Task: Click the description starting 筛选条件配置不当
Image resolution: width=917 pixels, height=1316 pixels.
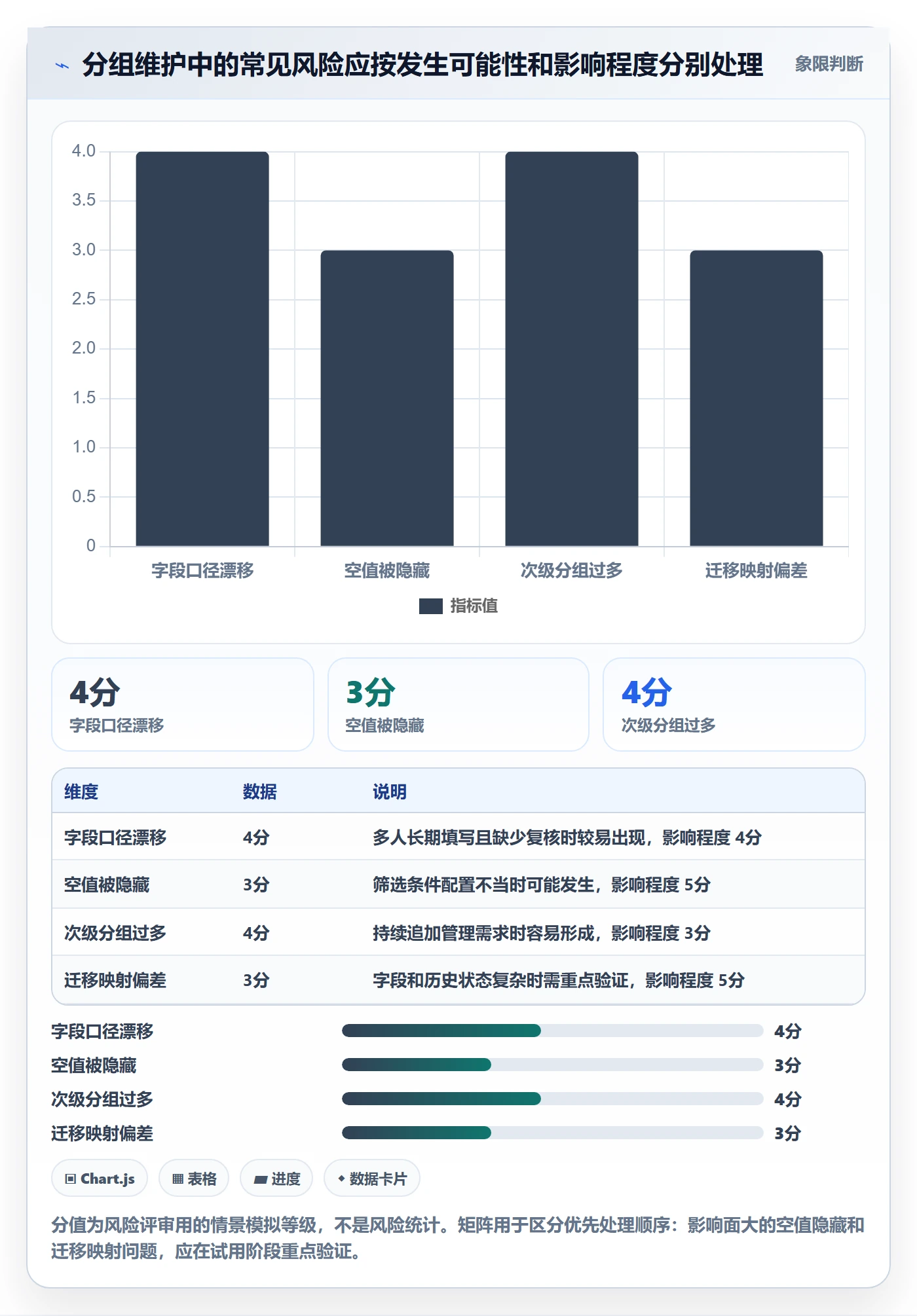Action: pos(542,885)
